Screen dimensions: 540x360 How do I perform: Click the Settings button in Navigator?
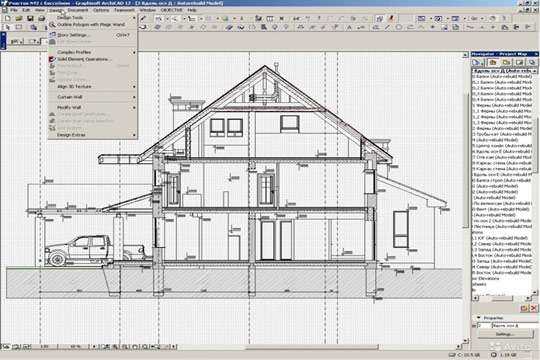[505, 334]
